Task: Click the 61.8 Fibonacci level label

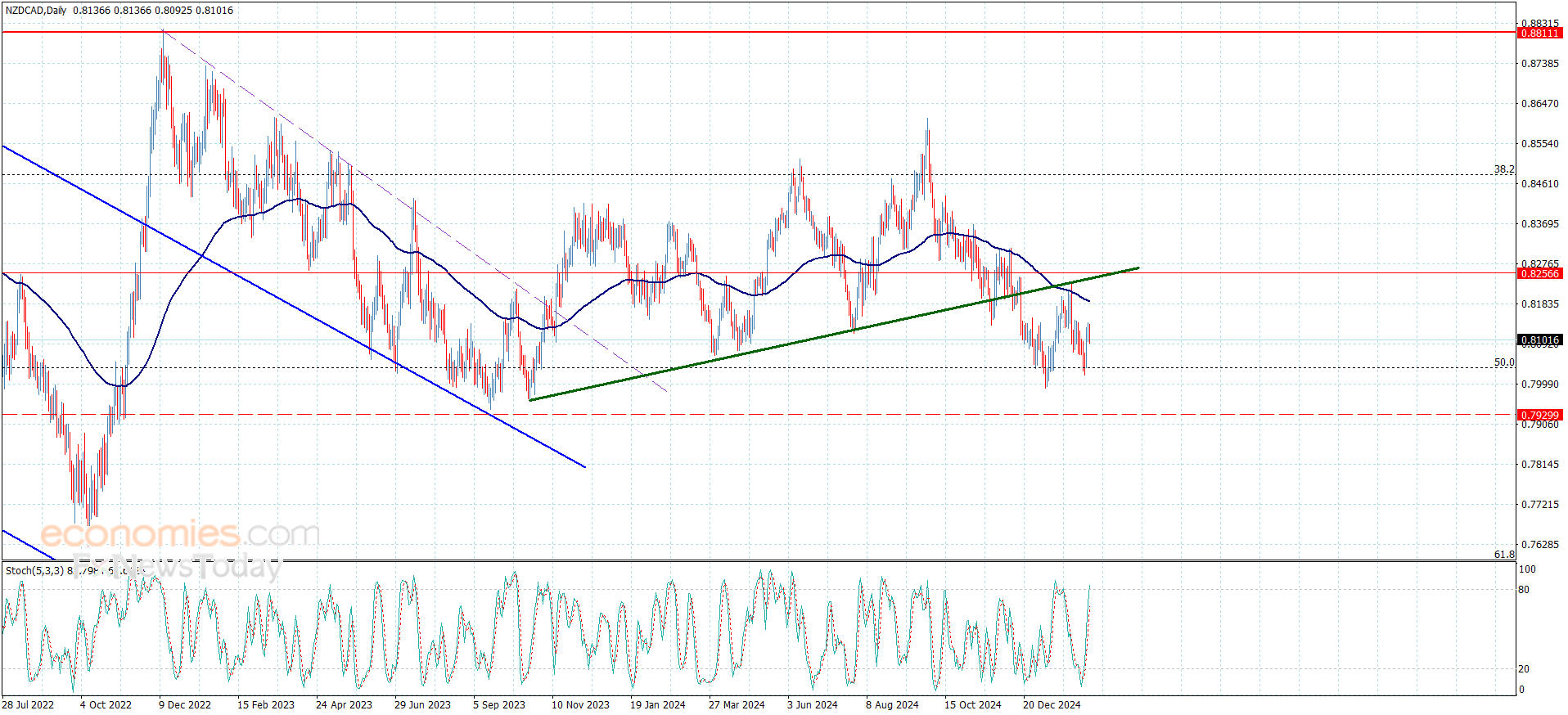Action: tap(1504, 555)
